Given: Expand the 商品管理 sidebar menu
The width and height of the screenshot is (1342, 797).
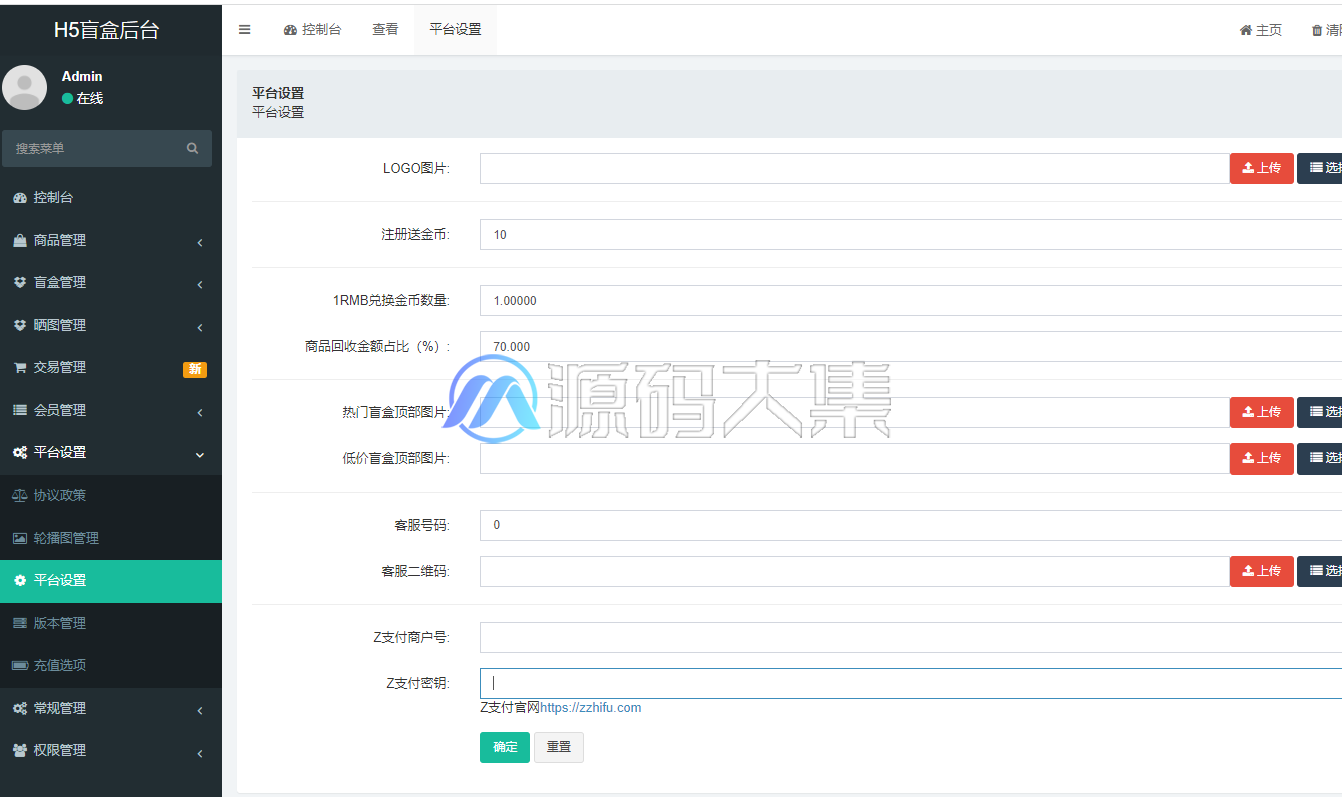Looking at the screenshot, I should point(111,240).
